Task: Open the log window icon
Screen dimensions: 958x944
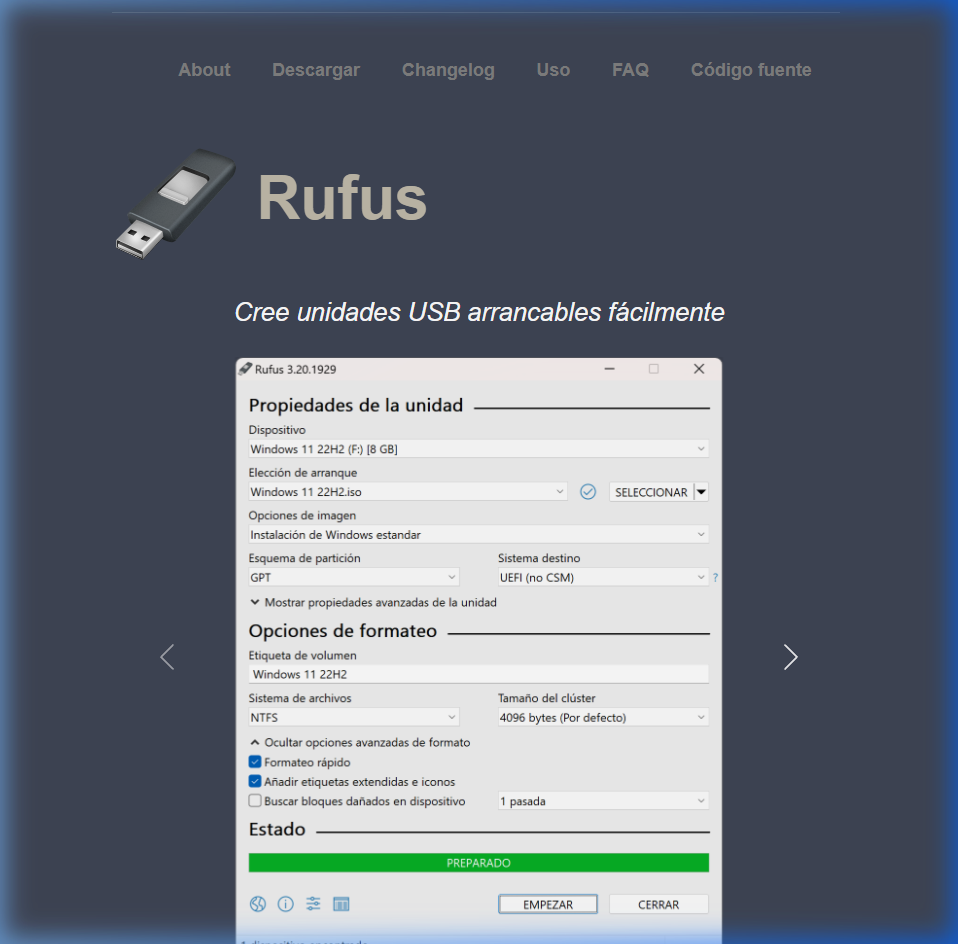Action: 341,904
